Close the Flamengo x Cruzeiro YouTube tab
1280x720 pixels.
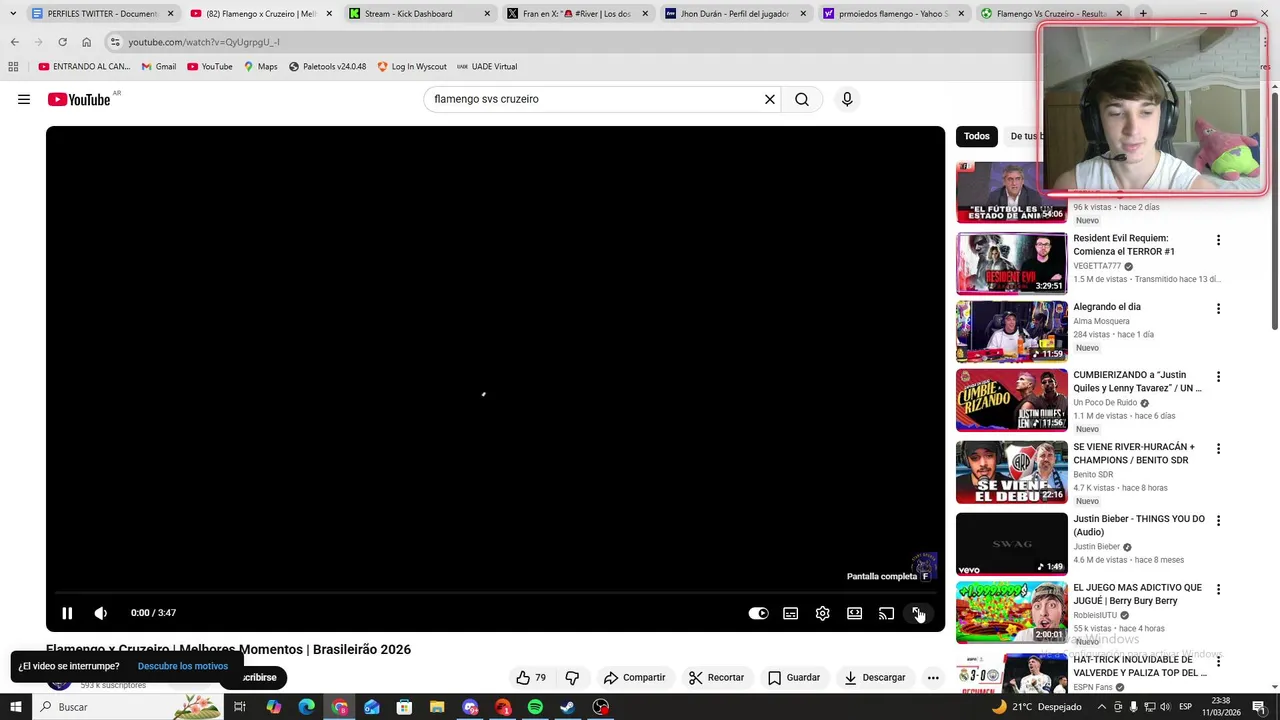pos(329,14)
